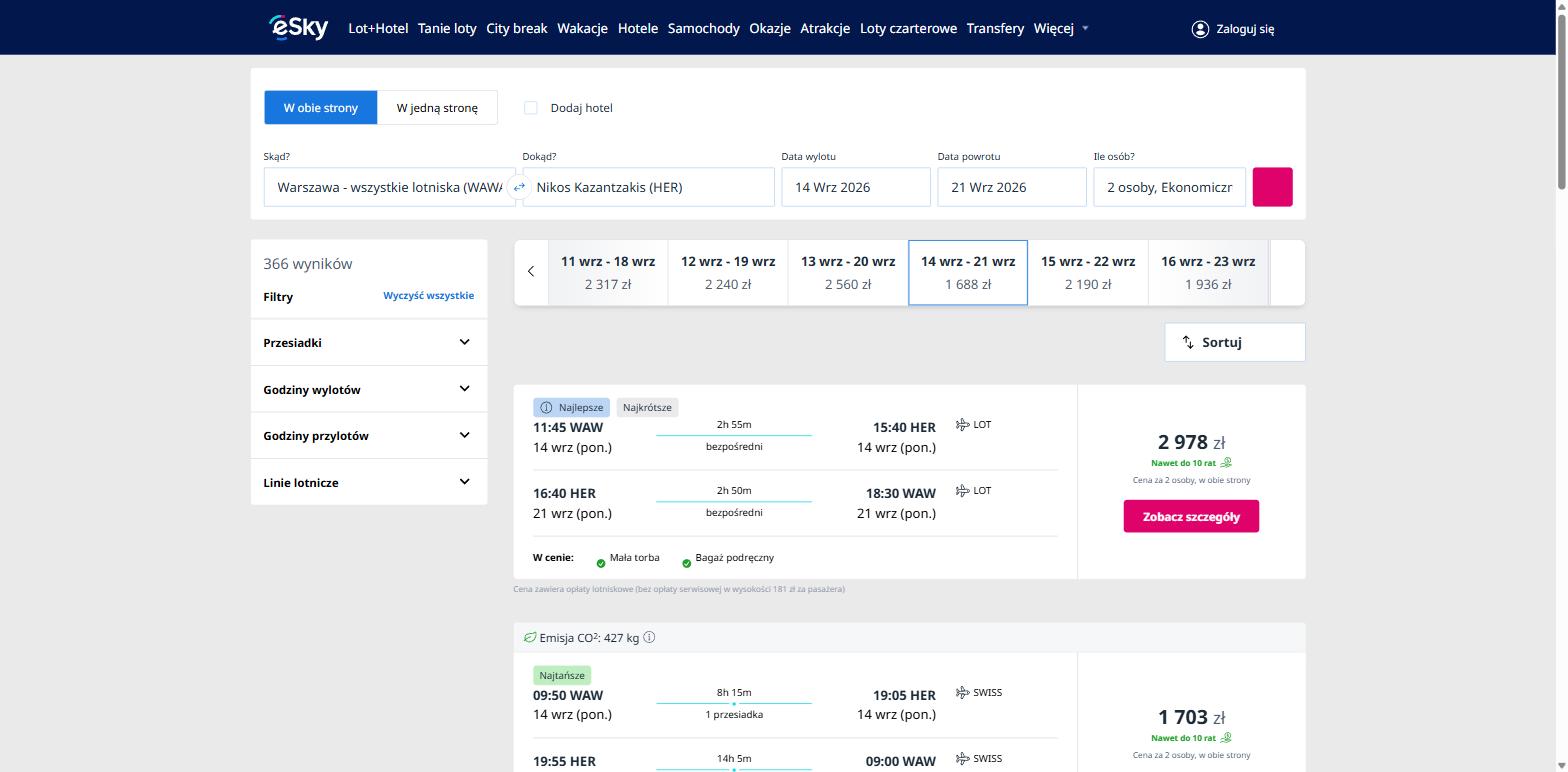Screen dimensions: 1568x772
Task: Show earlier date ranges with the left chevron
Action: coord(531,272)
